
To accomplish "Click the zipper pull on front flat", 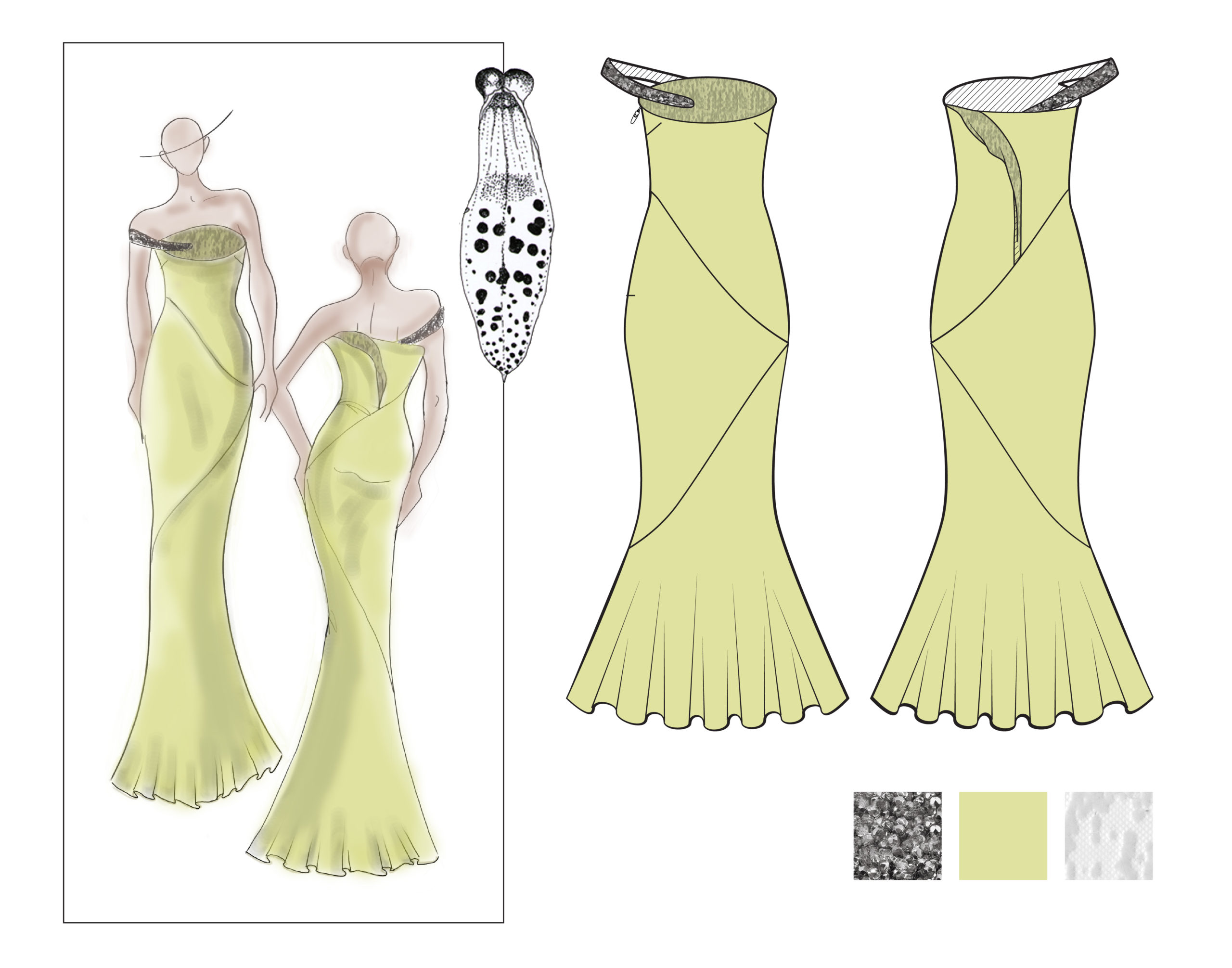I will pos(635,117).
